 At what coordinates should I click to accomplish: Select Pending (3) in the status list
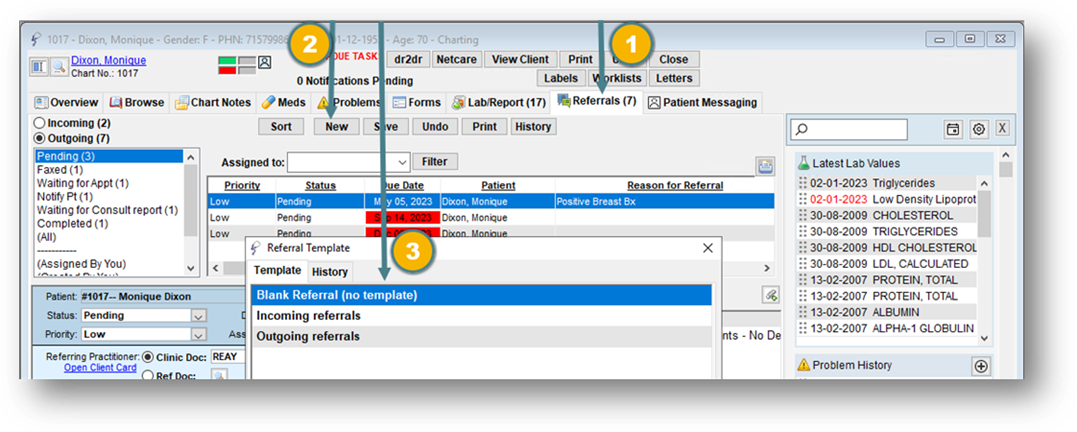(110, 156)
